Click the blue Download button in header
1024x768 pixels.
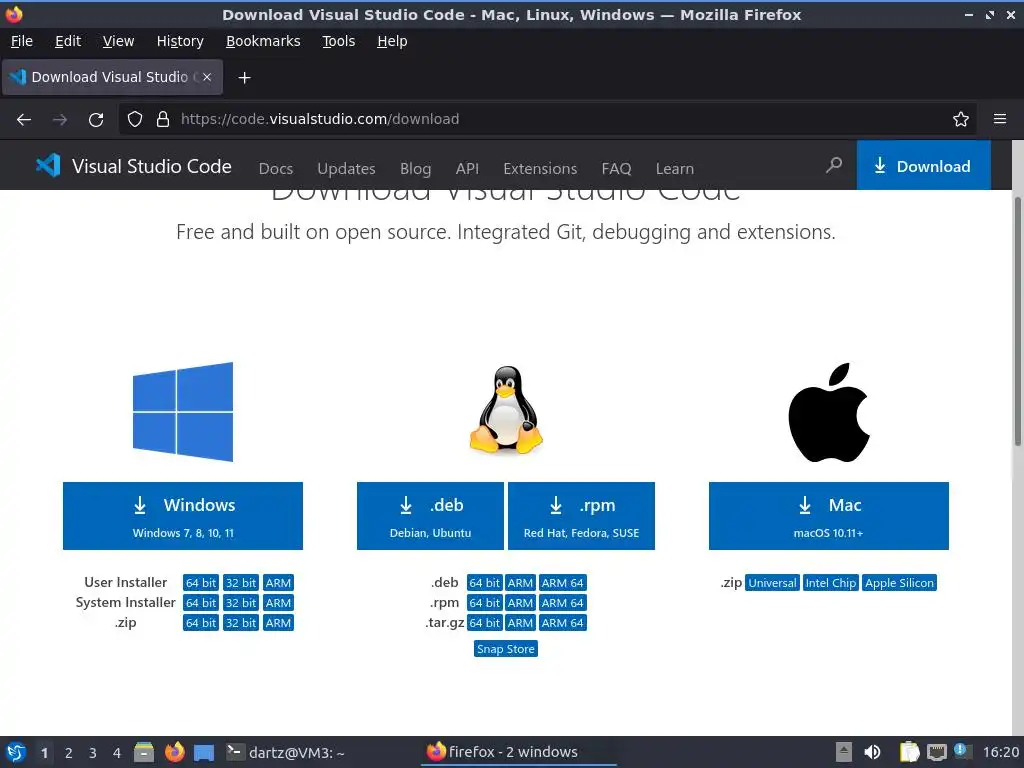(923, 166)
